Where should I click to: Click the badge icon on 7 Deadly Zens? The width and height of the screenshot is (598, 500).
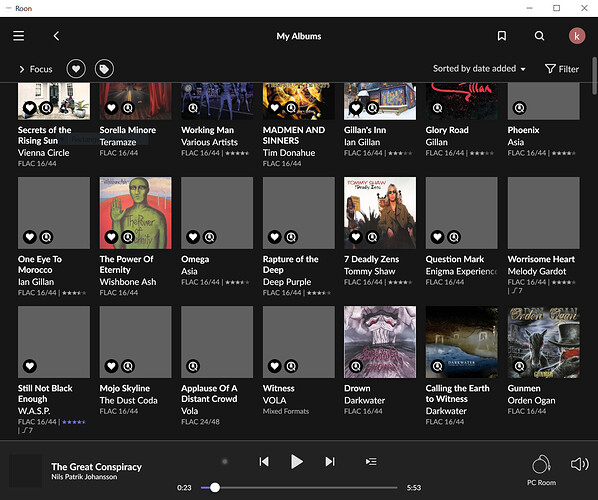tap(373, 237)
